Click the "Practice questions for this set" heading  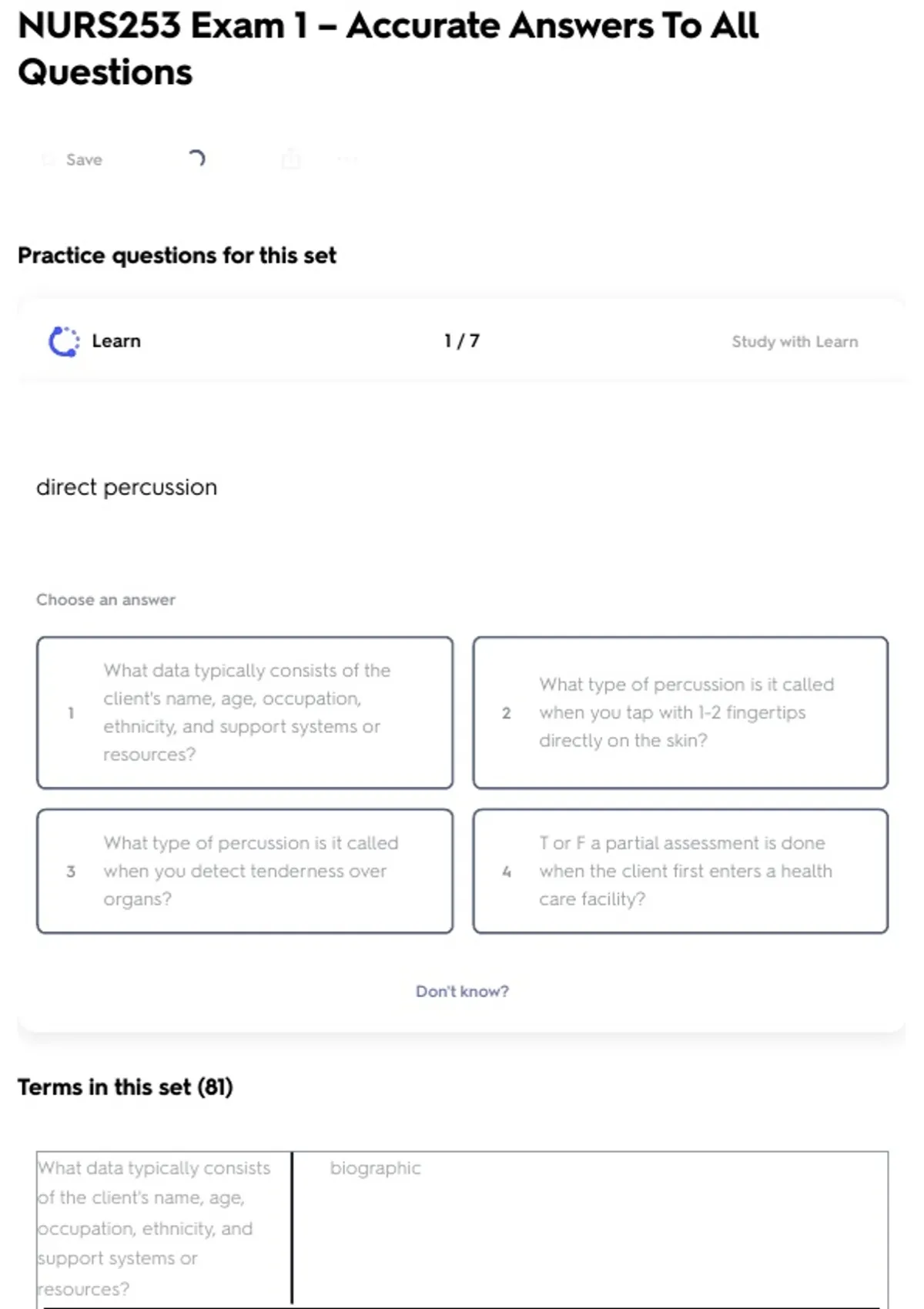click(x=177, y=256)
